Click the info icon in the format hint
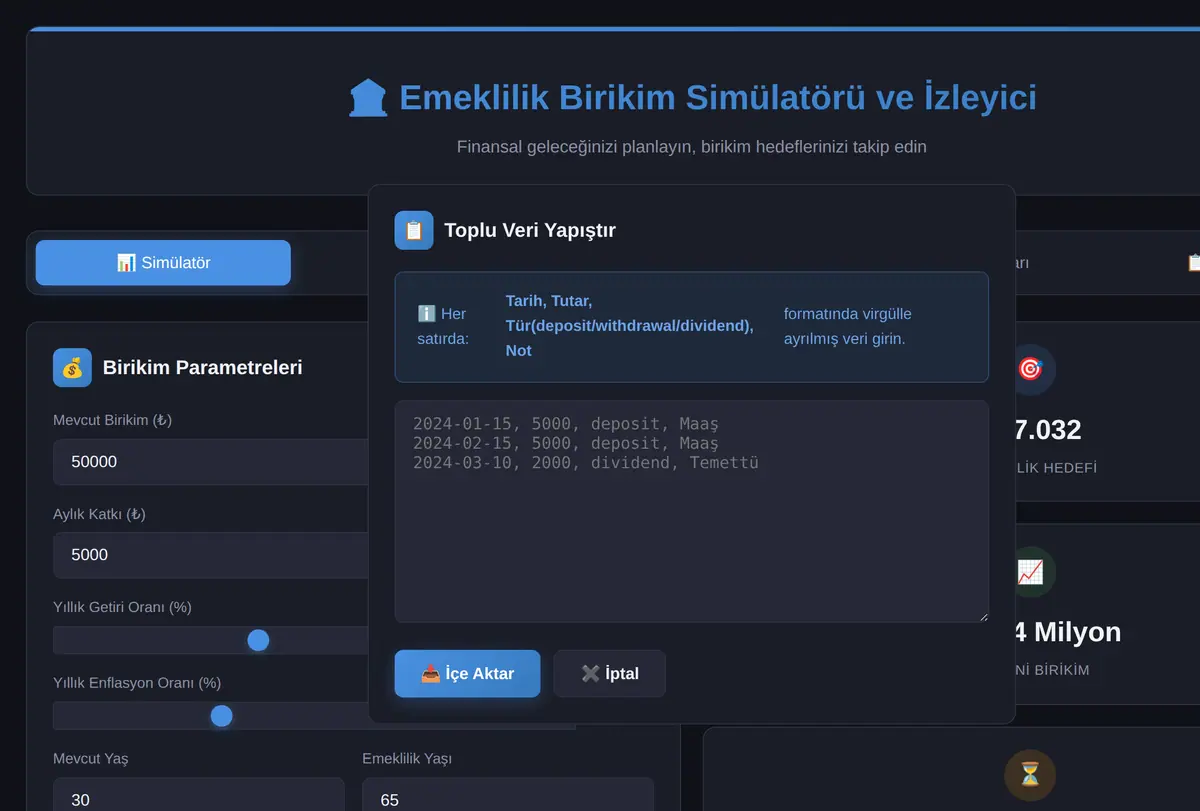Screen dimensions: 1200x811 [x=426, y=314]
